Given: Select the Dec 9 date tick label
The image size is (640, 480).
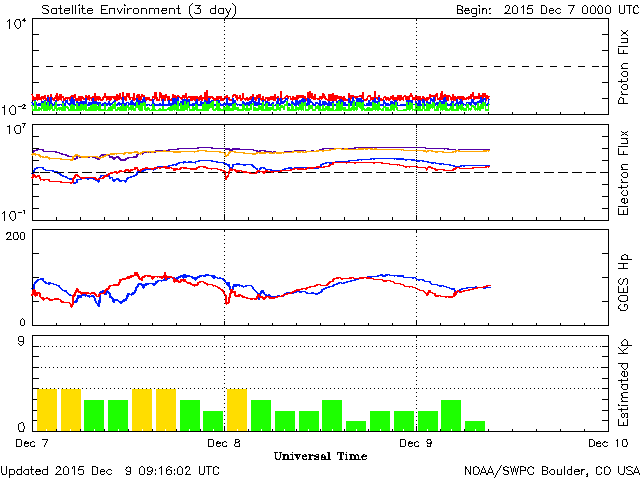Looking at the screenshot, I should click(x=416, y=442).
